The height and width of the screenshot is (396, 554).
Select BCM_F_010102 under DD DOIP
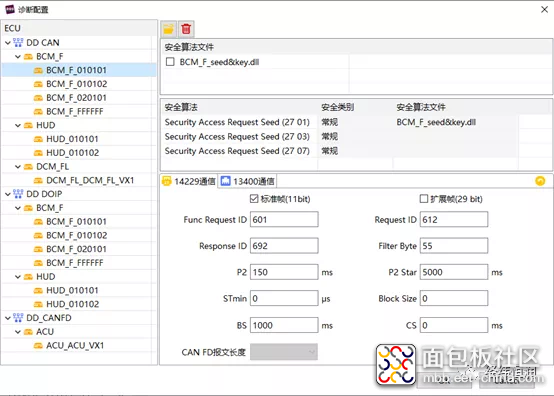(77, 235)
